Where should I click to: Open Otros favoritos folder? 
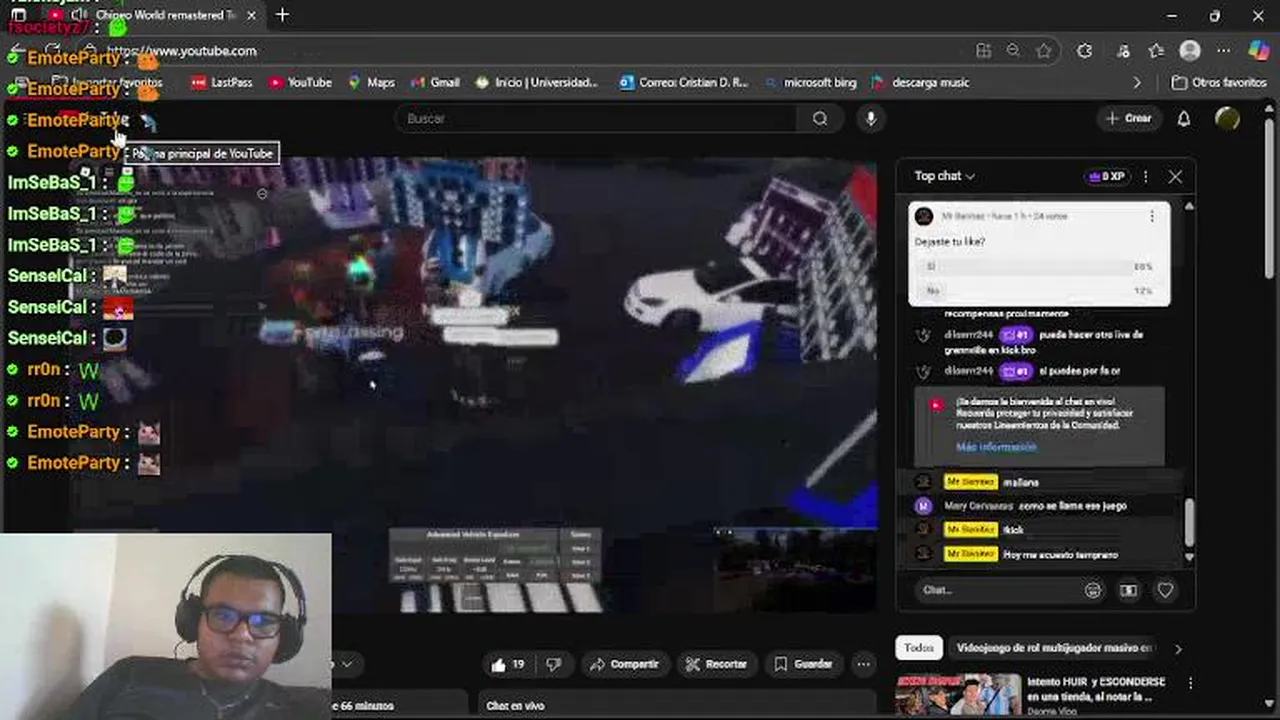click(1219, 83)
